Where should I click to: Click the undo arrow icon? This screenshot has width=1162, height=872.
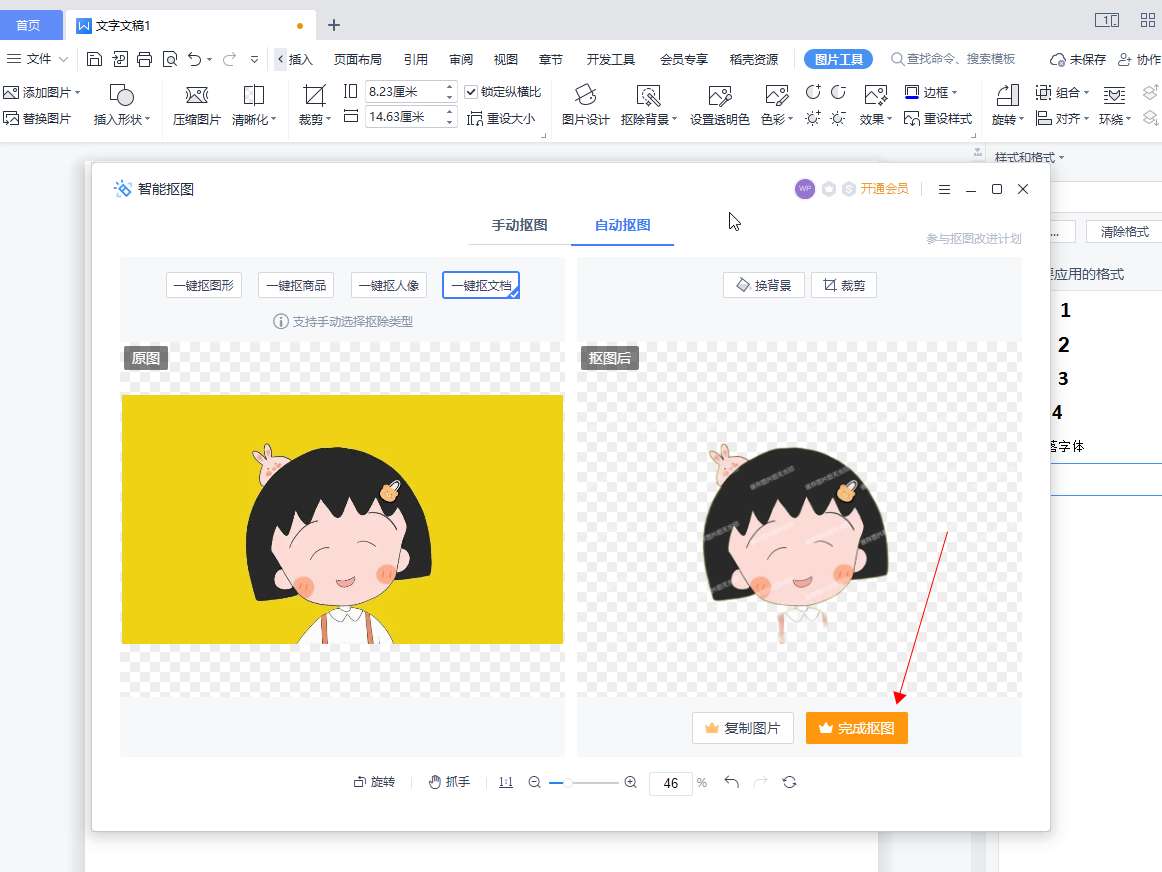click(195, 59)
